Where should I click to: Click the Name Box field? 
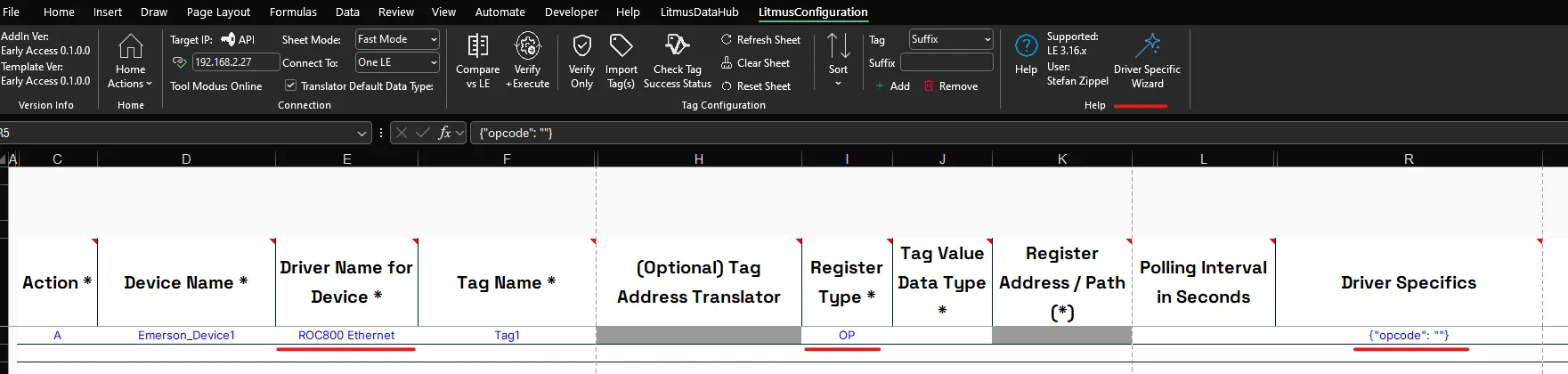coord(176,133)
